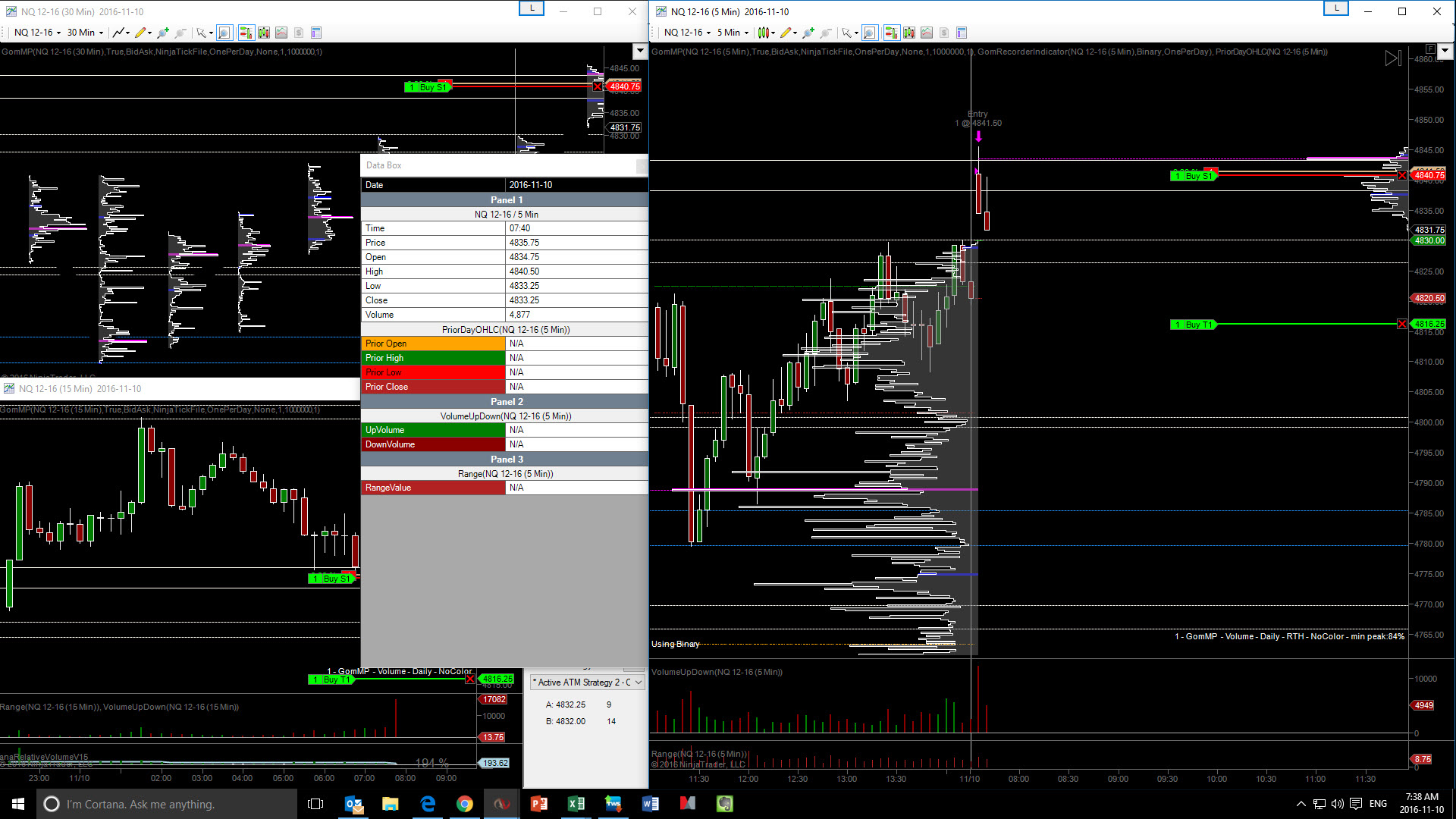Open strategies icon in 5 Min toolbar
The height and width of the screenshot is (819, 1456).
(944, 33)
